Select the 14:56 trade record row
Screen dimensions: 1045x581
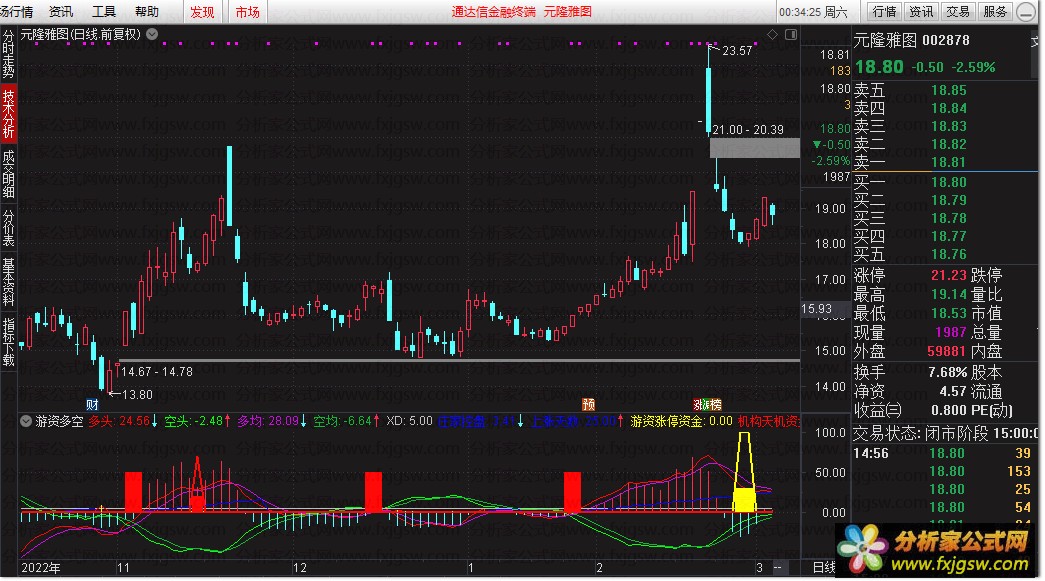[945, 453]
